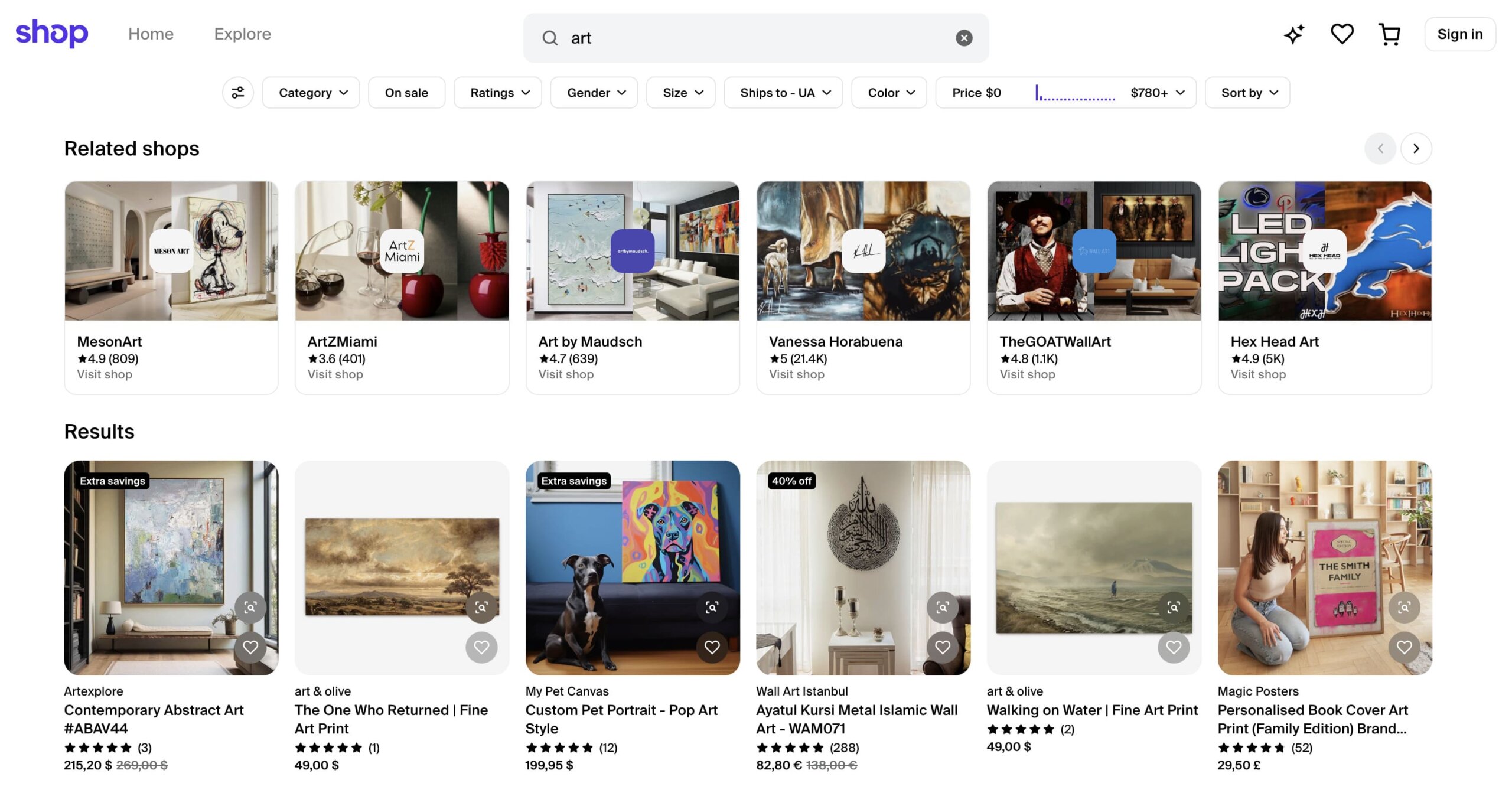This screenshot has height=793, width=1512.
Task: Go to the Explore tab
Action: [x=242, y=34]
